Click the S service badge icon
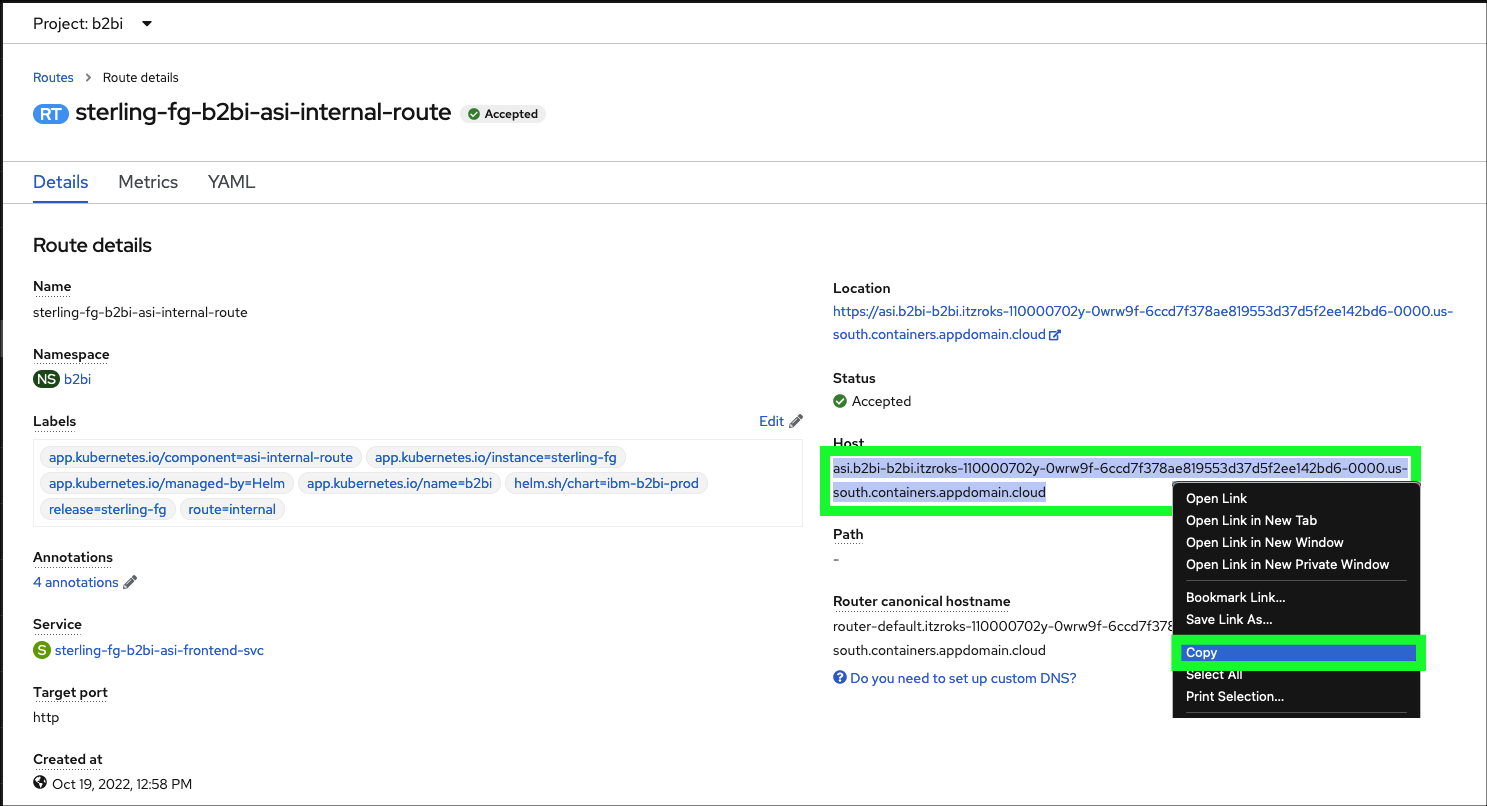Image resolution: width=1487 pixels, height=806 pixels. pyautogui.click(x=42, y=650)
